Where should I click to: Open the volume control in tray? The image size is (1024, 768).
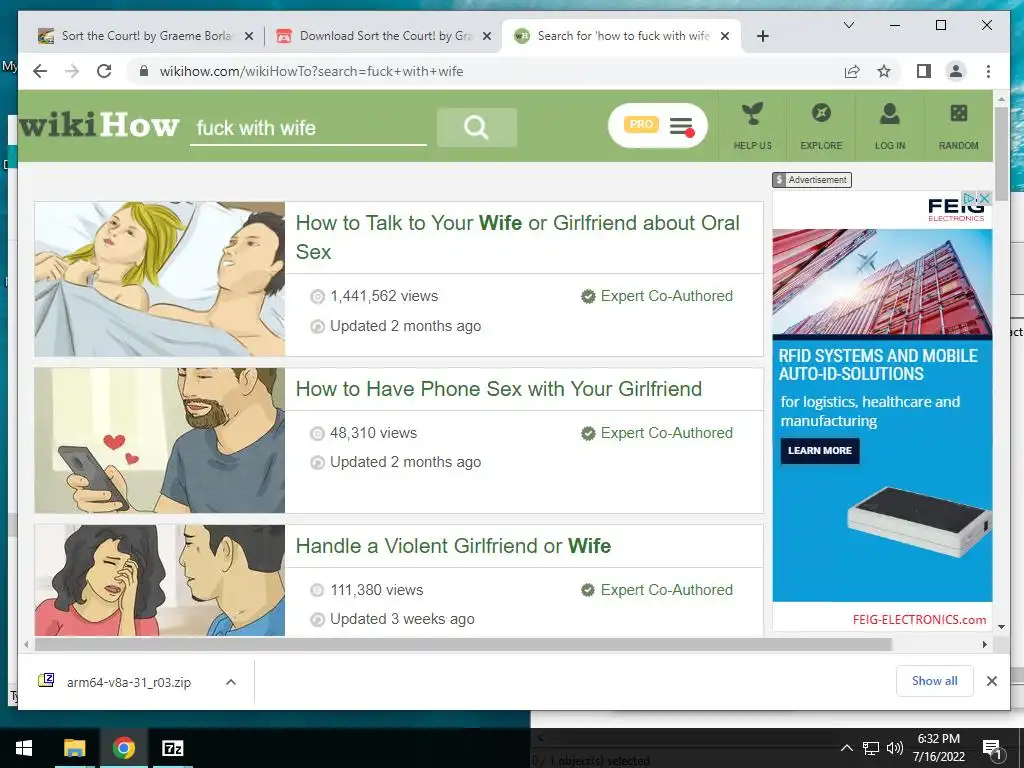point(895,748)
